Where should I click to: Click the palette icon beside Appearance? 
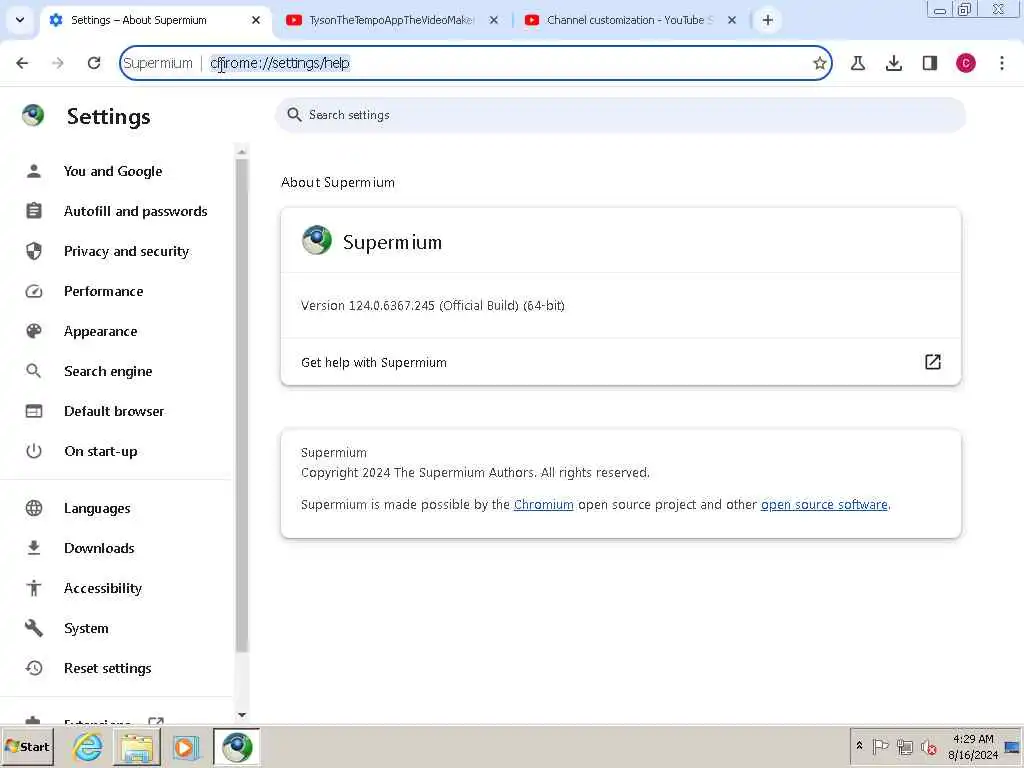(x=34, y=331)
